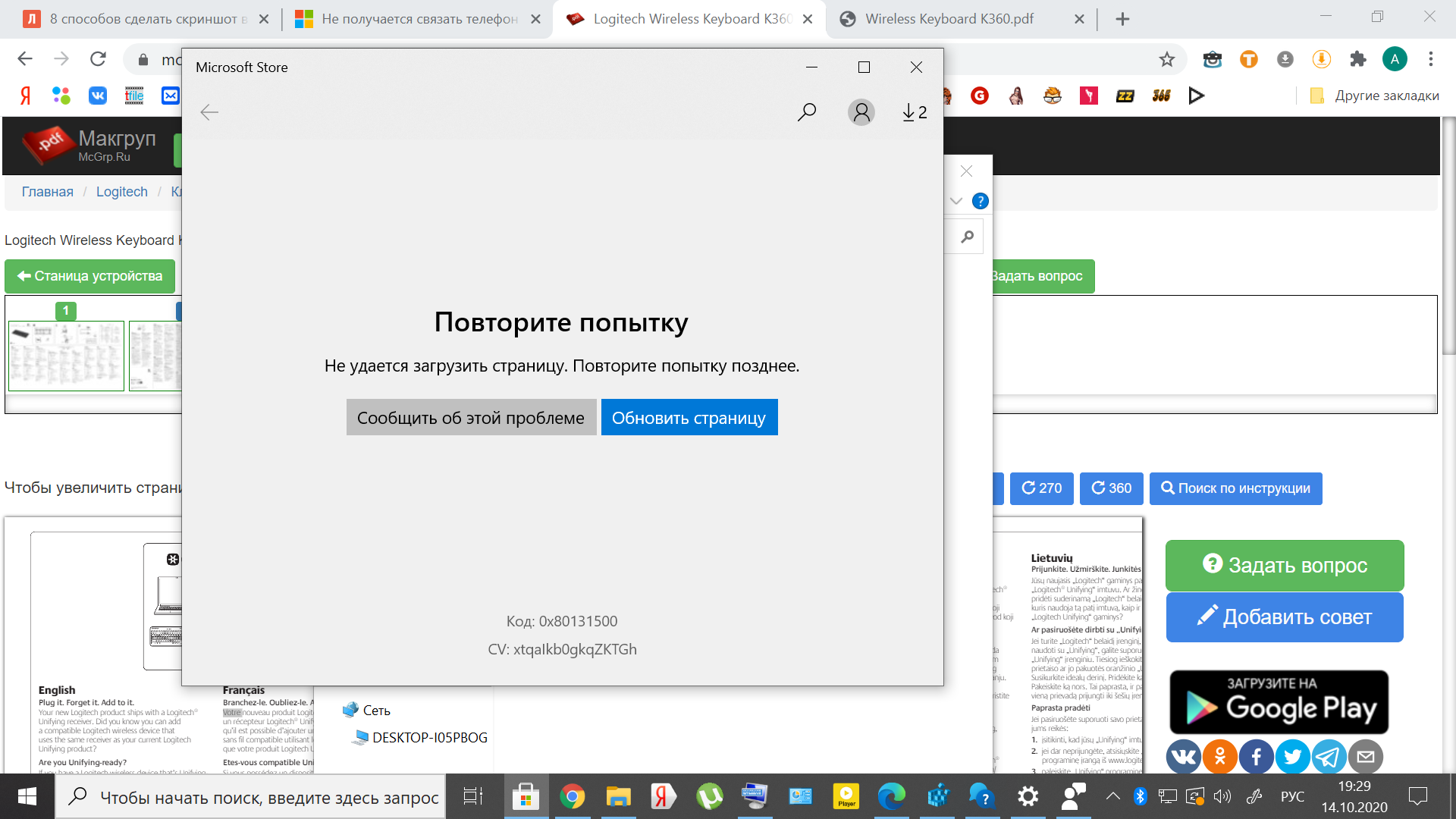The width and height of the screenshot is (1456, 819).
Task: Click 'Станица устройства' green button
Action: [89, 276]
